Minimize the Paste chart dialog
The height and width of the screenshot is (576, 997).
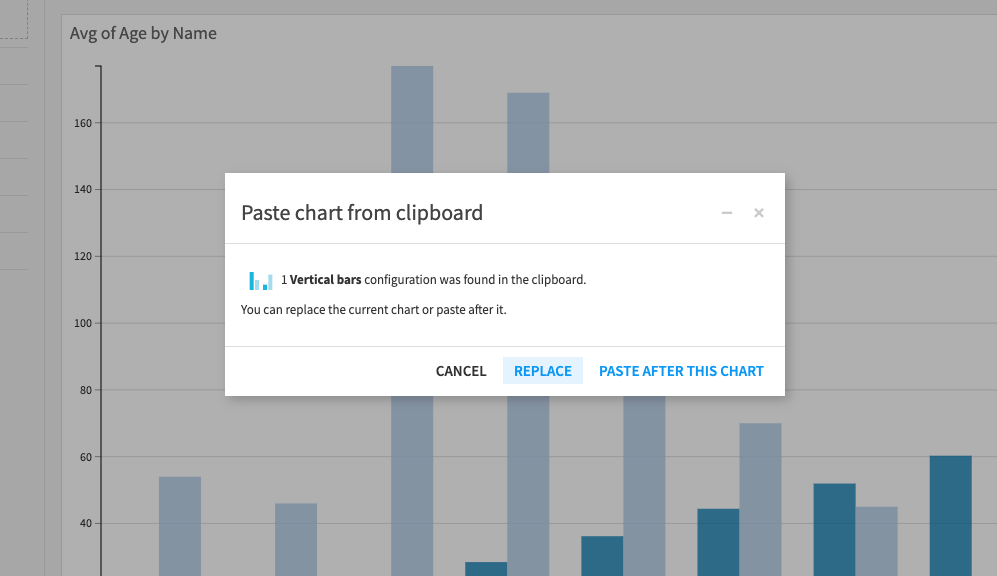click(727, 213)
